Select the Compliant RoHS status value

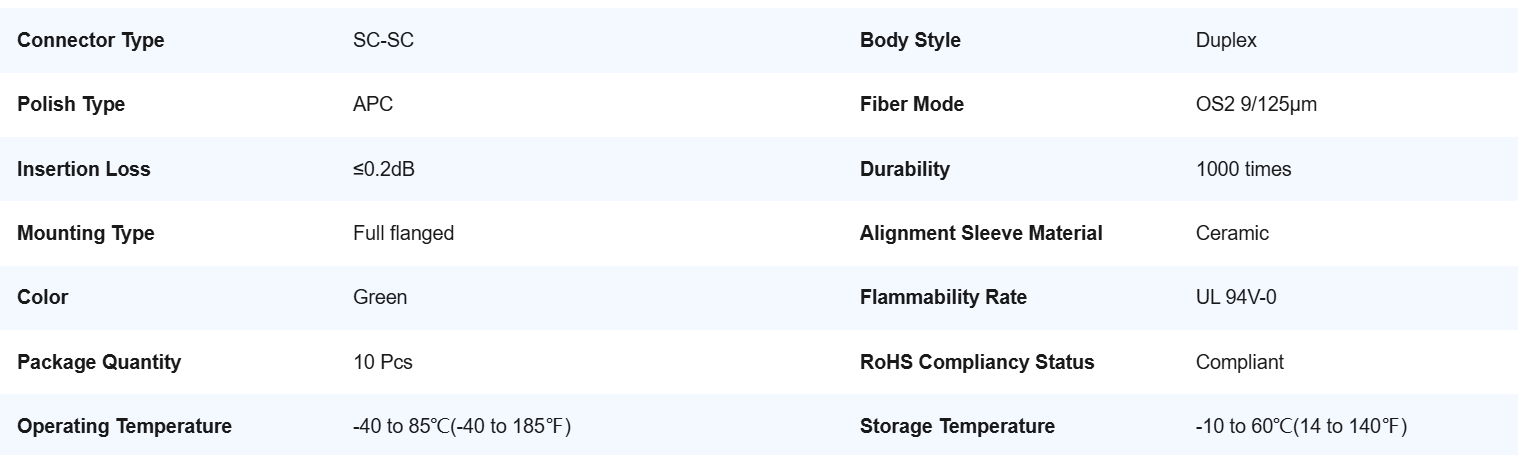[1240, 362]
